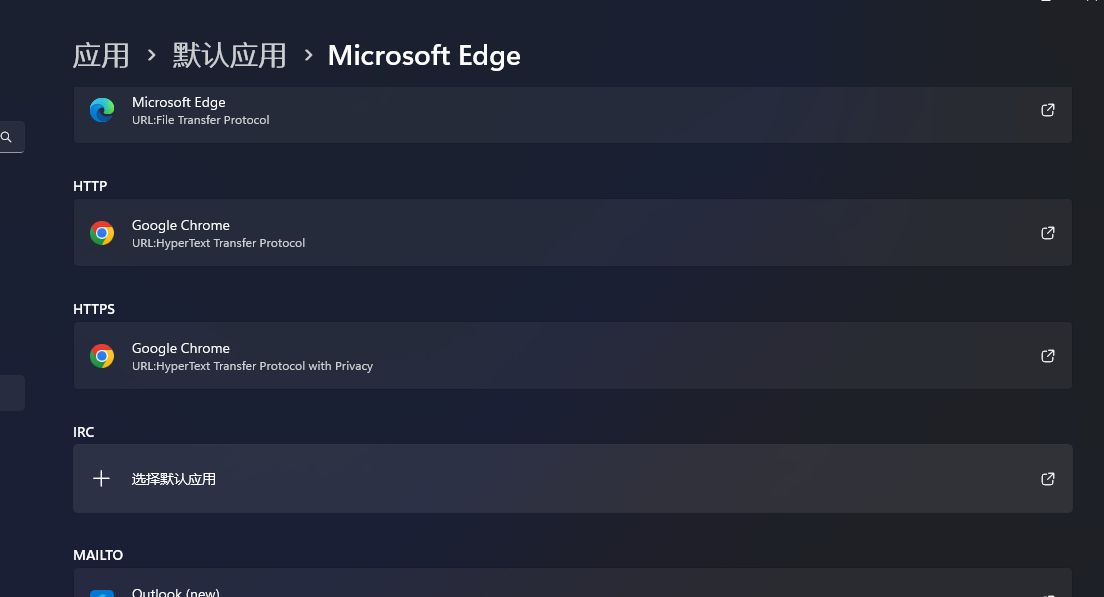Open the Outlook (new) MAILTO entry
The width and height of the screenshot is (1104, 597).
tap(176, 591)
